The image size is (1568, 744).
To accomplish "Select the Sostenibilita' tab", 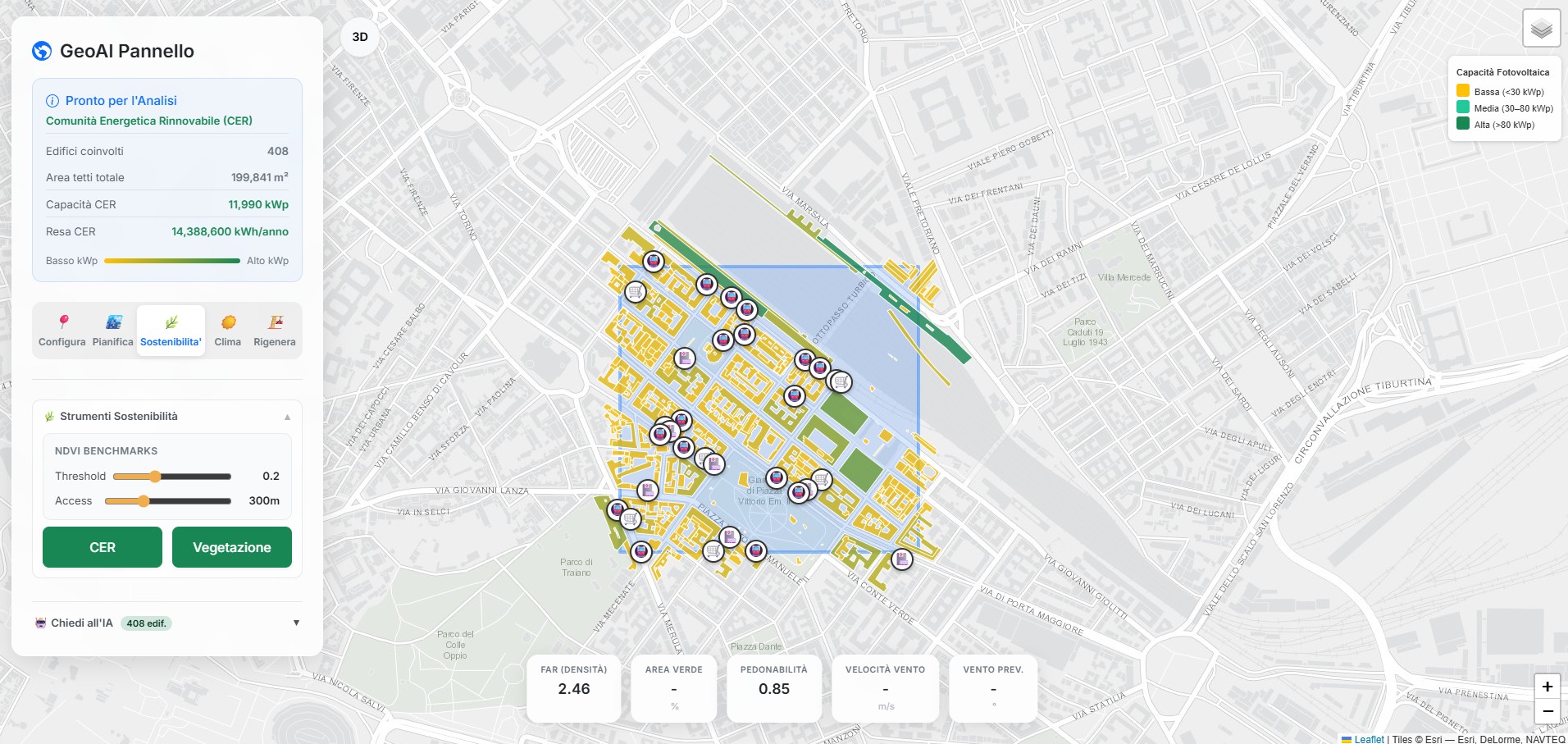I will pos(171,331).
